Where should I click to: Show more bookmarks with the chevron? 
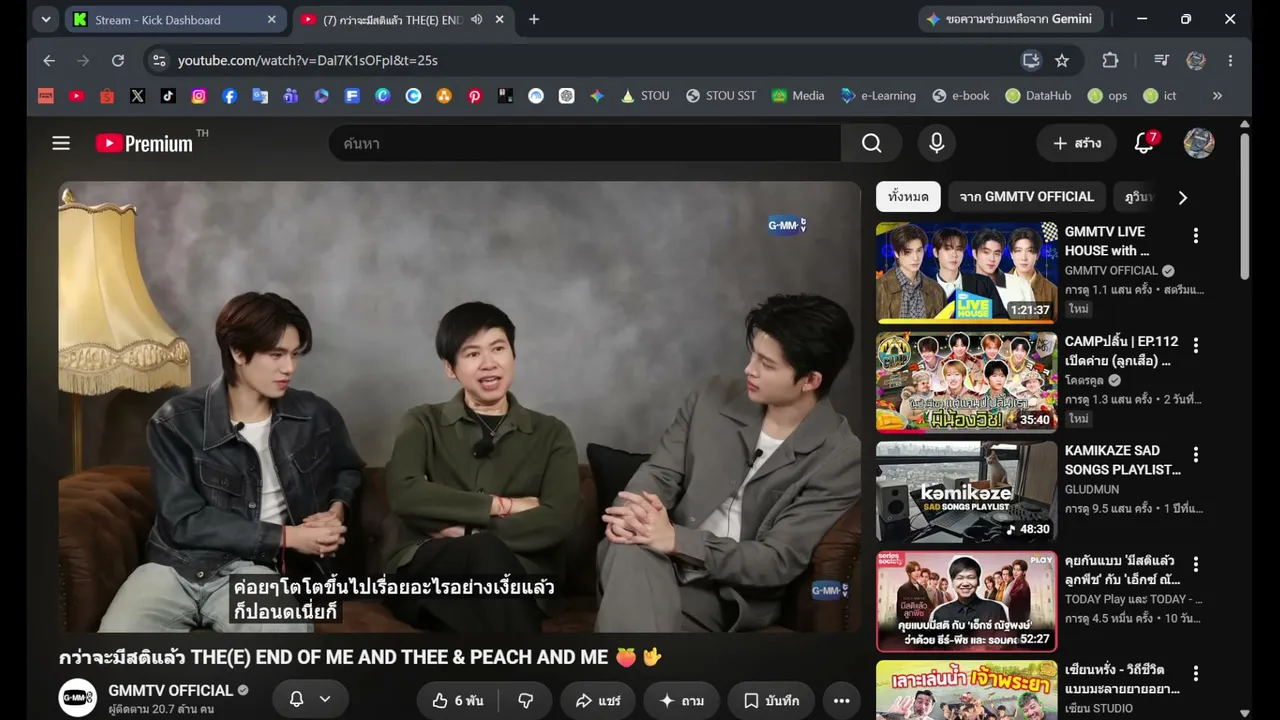pyautogui.click(x=1217, y=96)
